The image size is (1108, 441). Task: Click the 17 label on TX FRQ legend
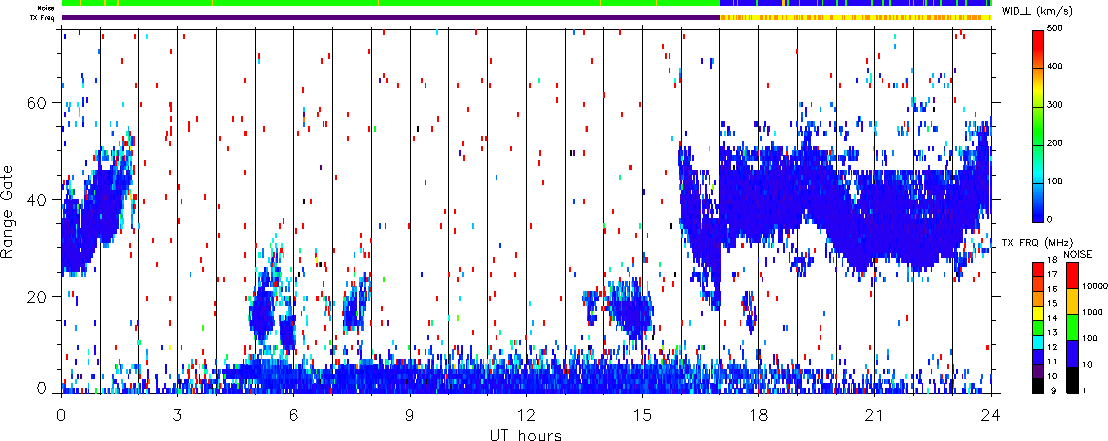pos(1054,274)
